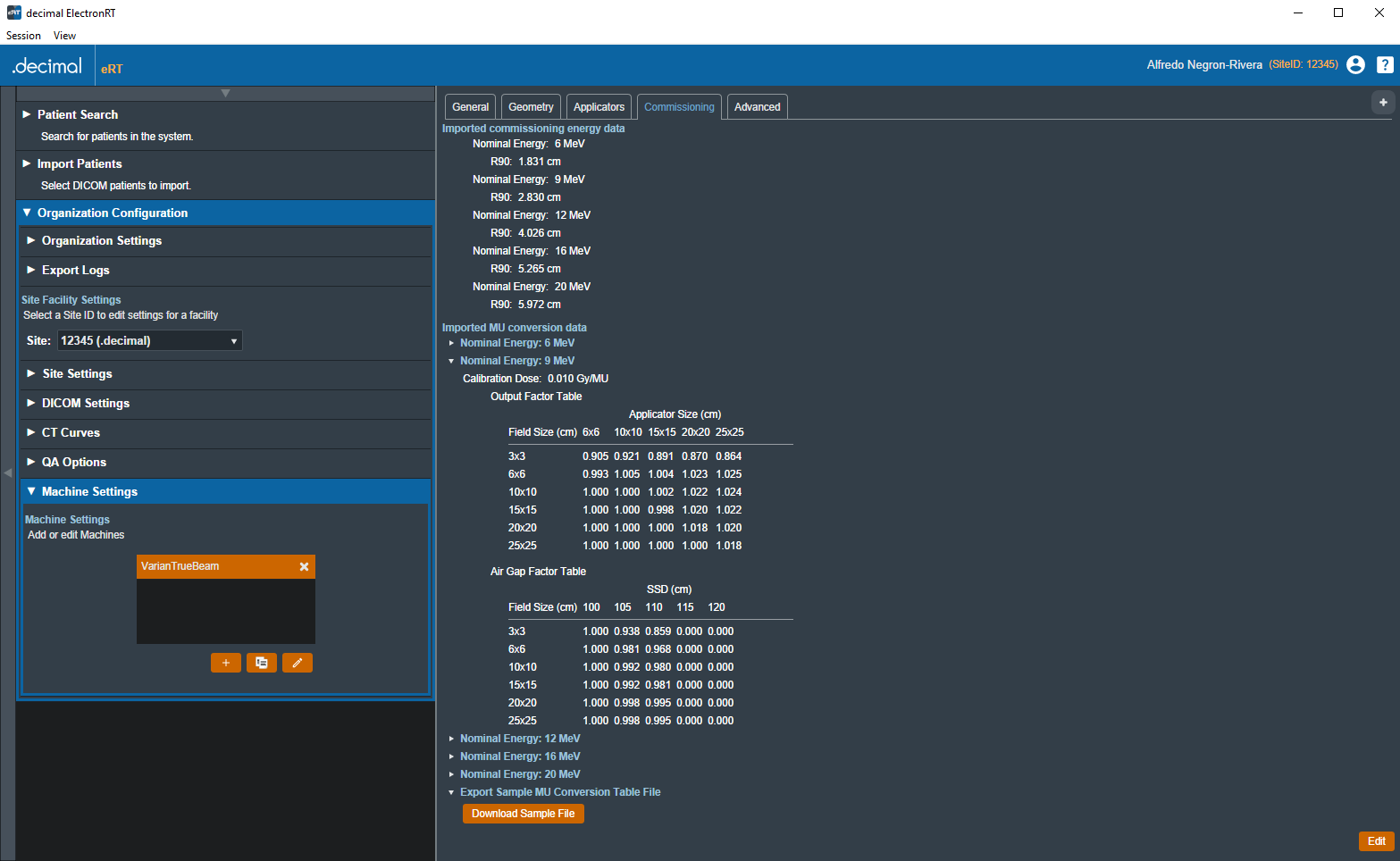Screen dimensions: 1400x861
Task: Click the down arrow above Patient Search
Action: coord(225,93)
